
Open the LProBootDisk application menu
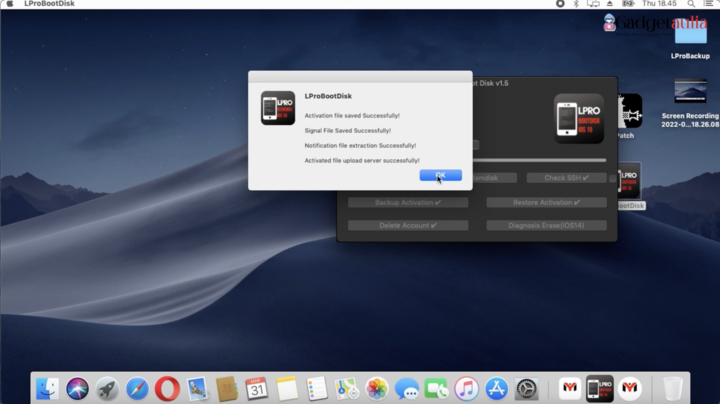(49, 4)
